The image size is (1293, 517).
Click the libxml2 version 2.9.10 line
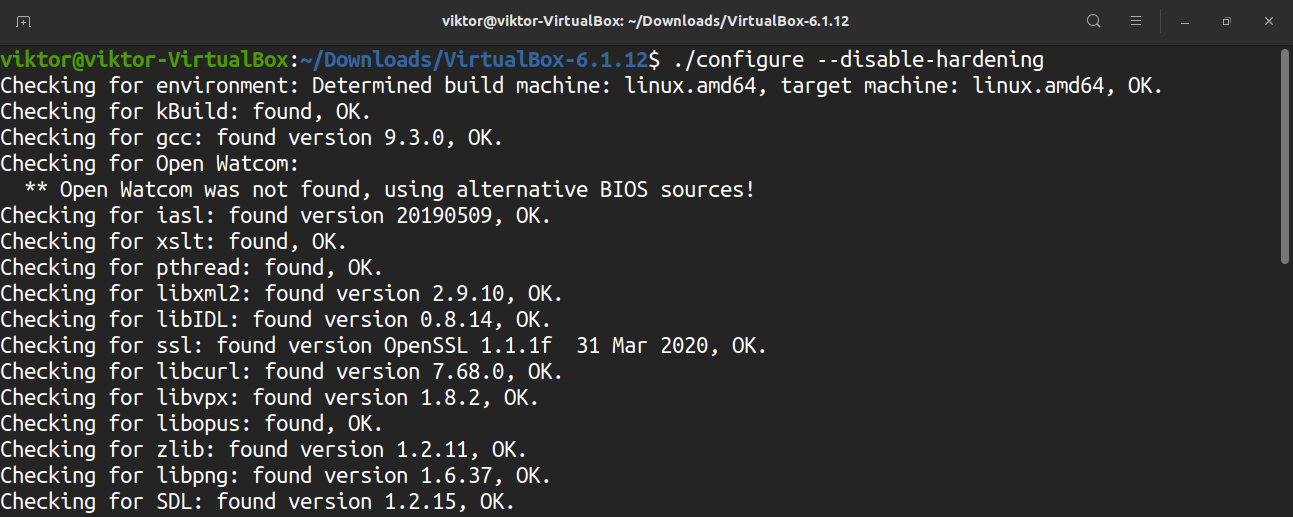tap(280, 294)
